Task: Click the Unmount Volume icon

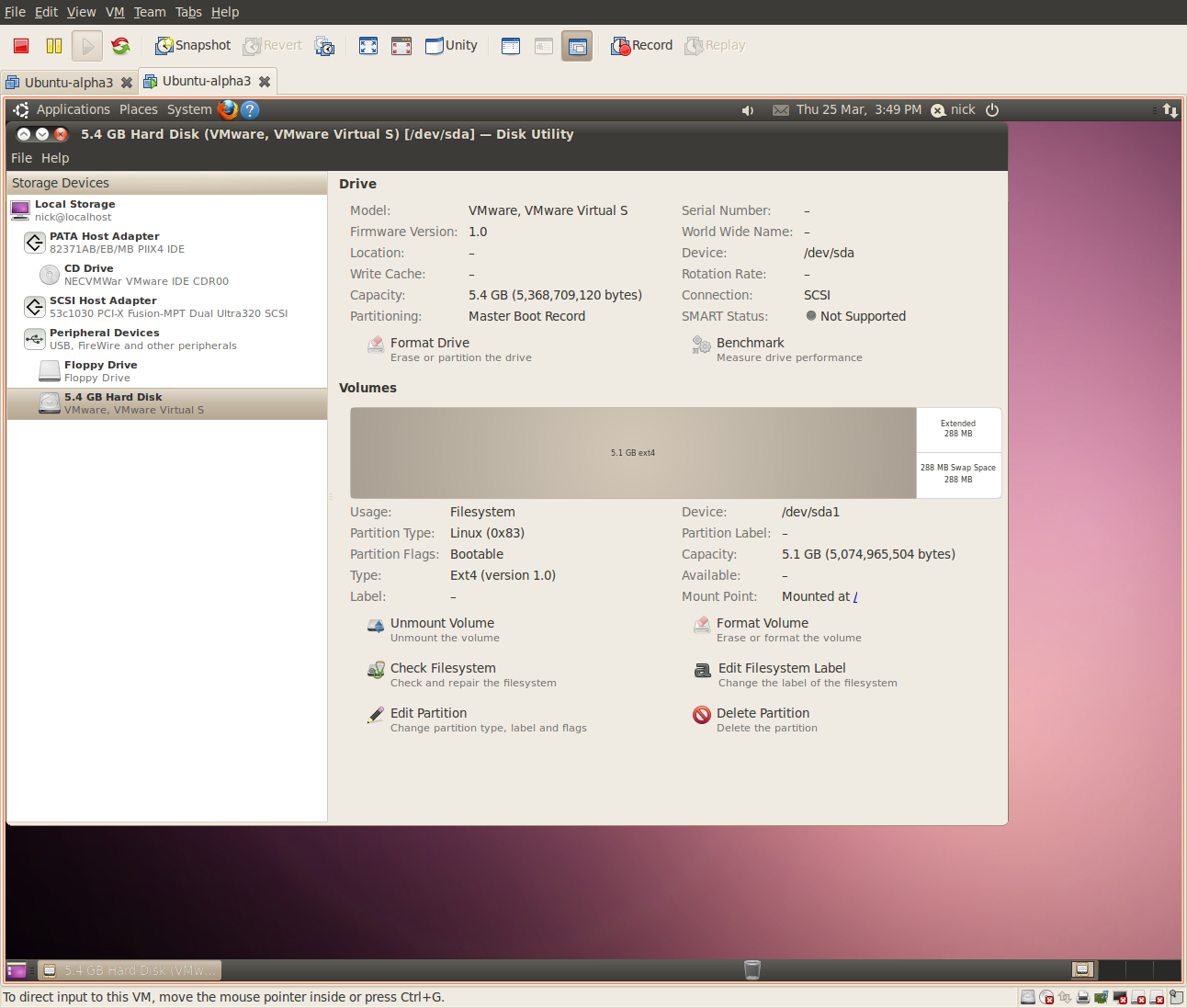Action: tap(376, 626)
